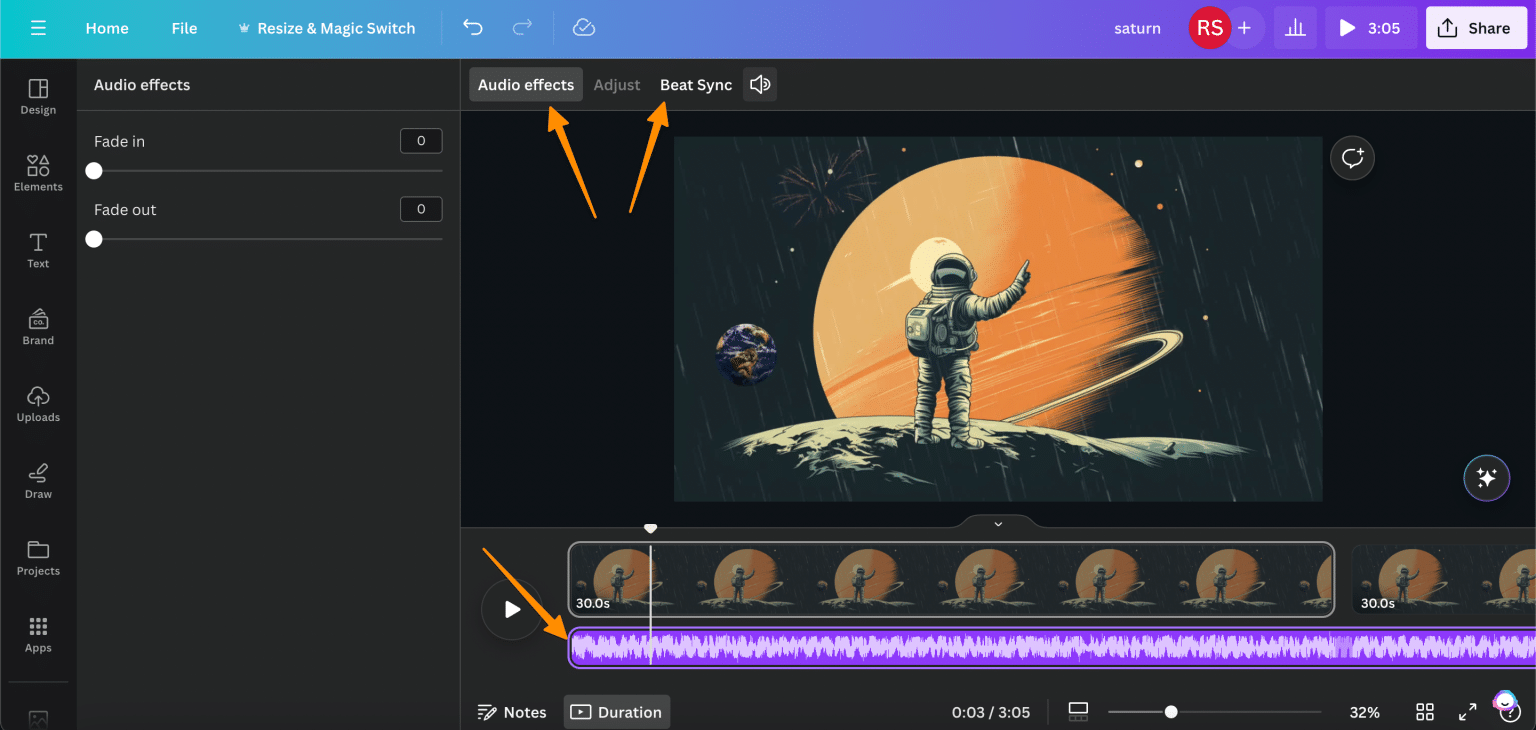Screen dimensions: 1536x730
Task: Open the Duration dropdown
Action: point(616,711)
